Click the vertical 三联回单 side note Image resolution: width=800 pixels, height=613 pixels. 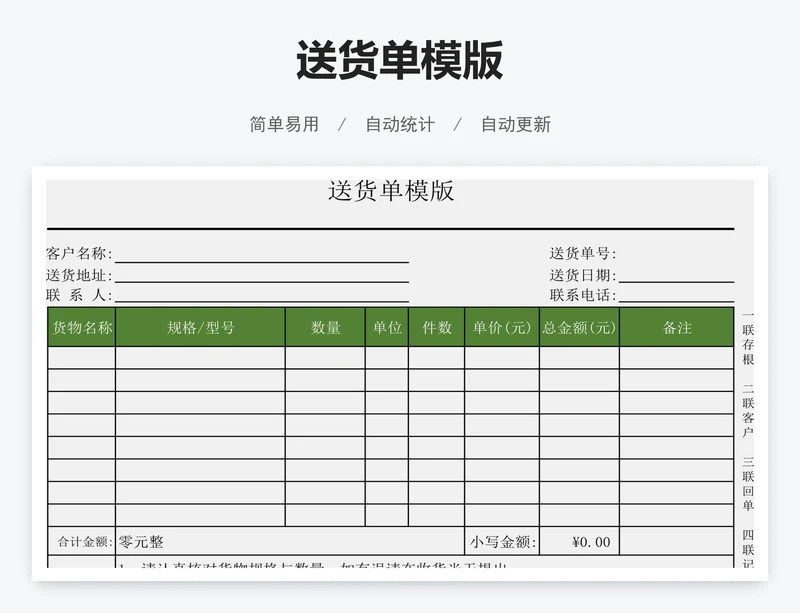(x=748, y=483)
